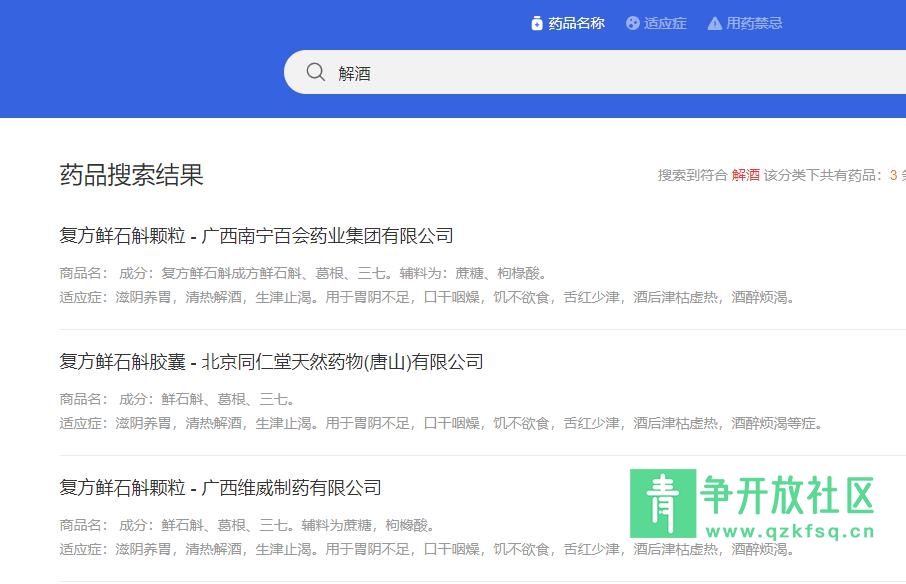Image resolution: width=906 pixels, height=584 pixels.
Task: Click the 药品搜索结果 heading
Action: pos(131,175)
